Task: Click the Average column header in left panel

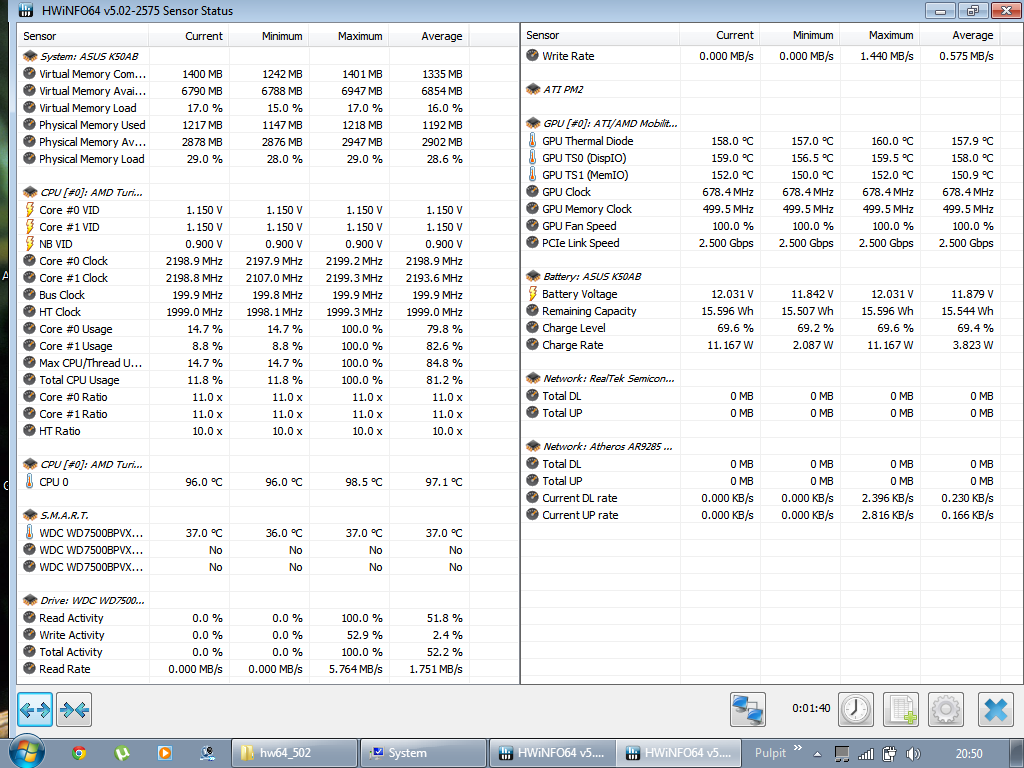Action: [429, 37]
